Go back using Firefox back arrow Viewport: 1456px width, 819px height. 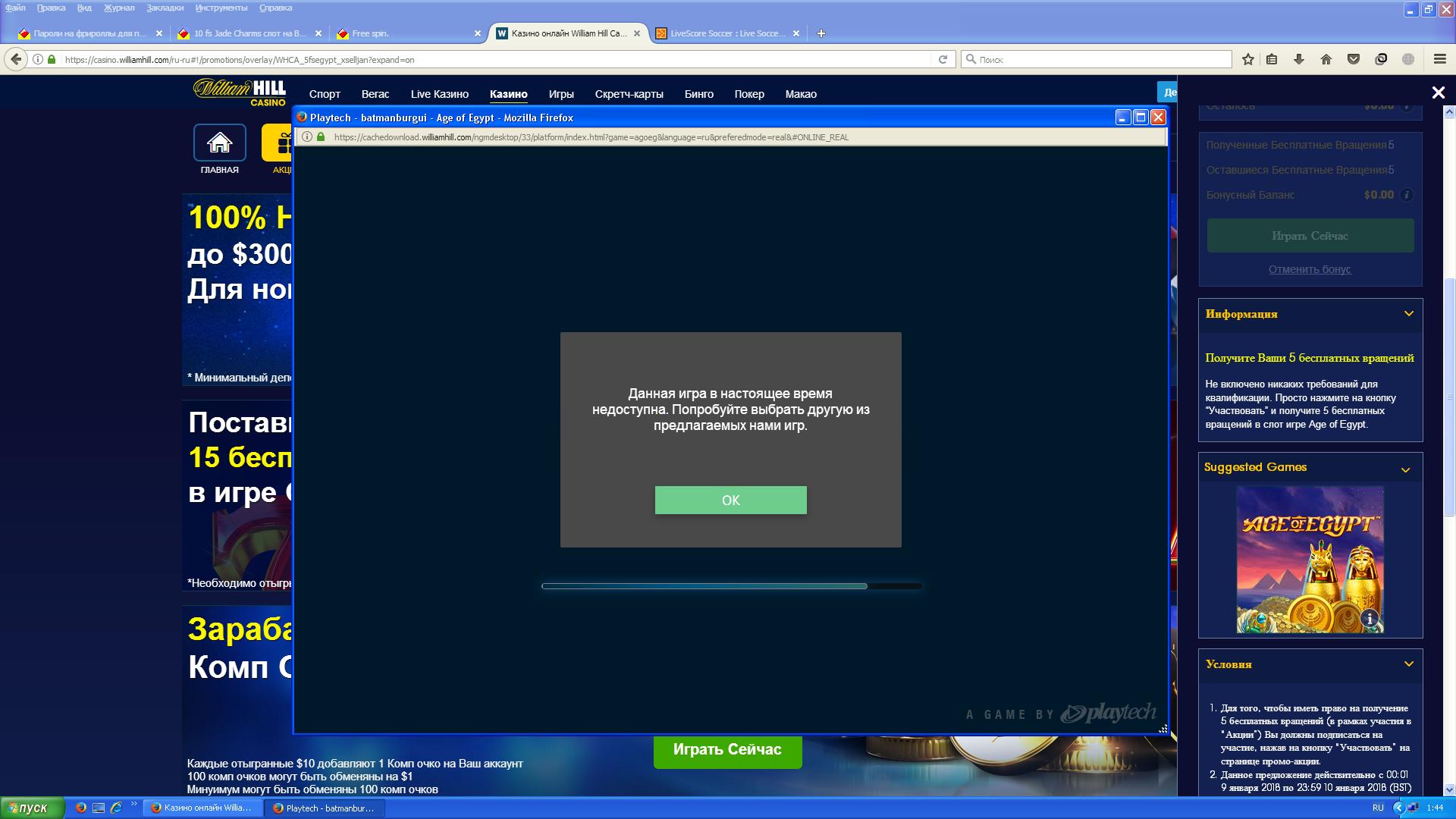coord(15,59)
